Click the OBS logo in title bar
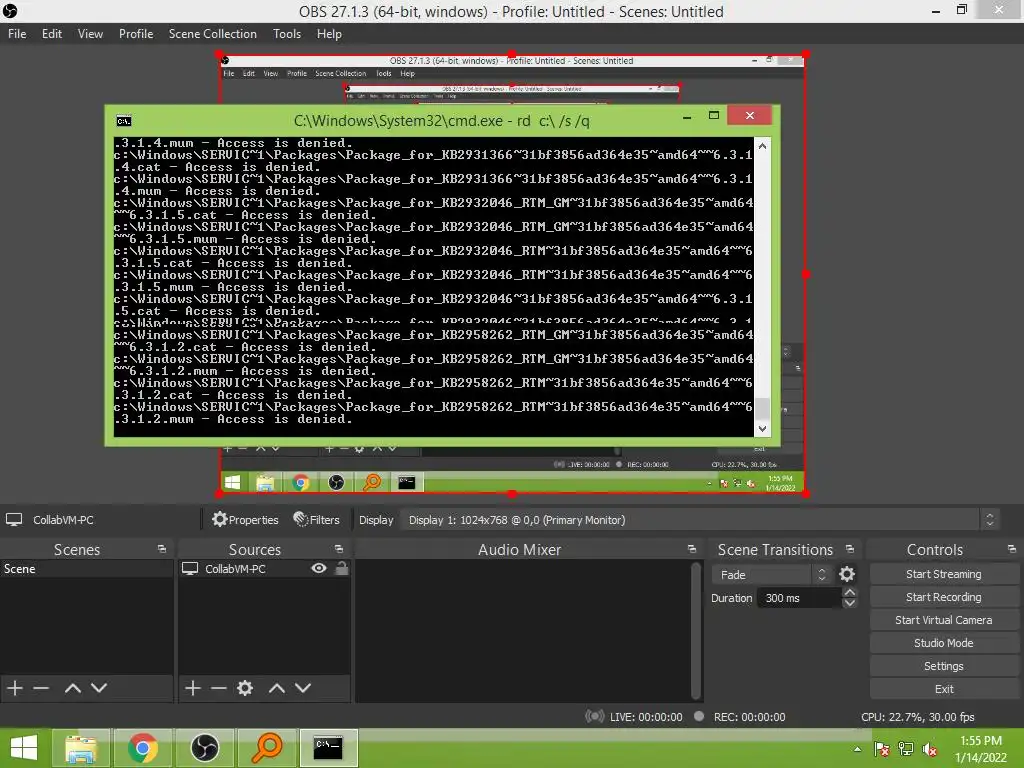The width and height of the screenshot is (1024, 768). pyautogui.click(x=10, y=11)
